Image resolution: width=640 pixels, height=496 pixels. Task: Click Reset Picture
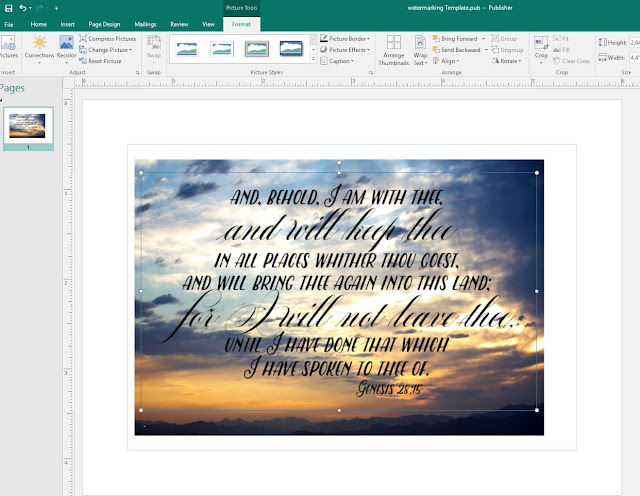point(100,61)
